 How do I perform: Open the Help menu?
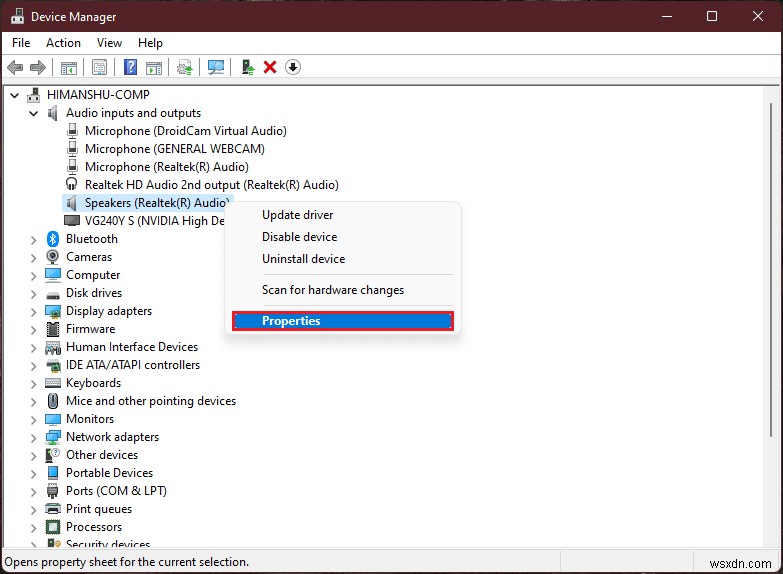click(150, 43)
